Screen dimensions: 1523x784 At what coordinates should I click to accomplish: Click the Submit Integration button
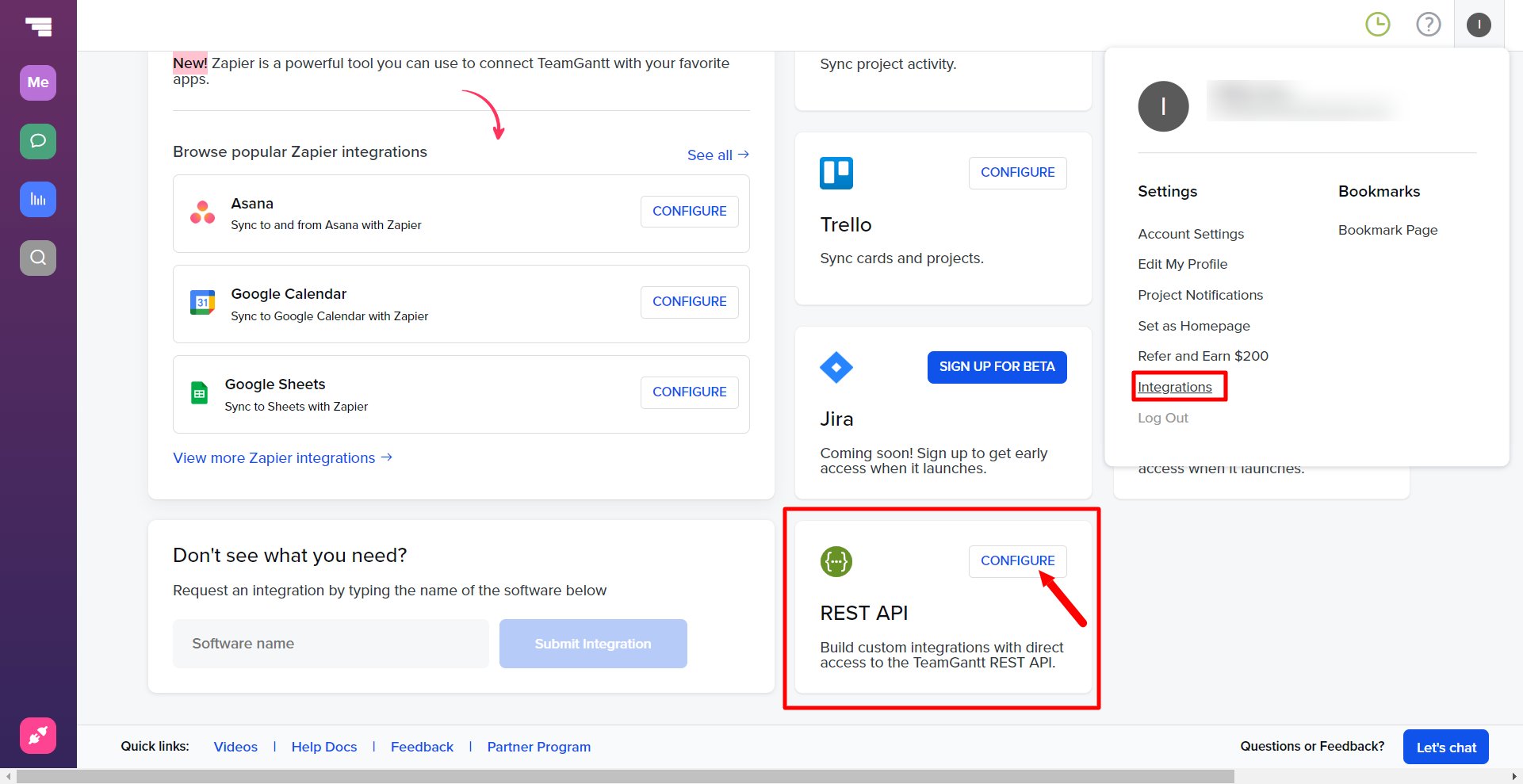593,644
